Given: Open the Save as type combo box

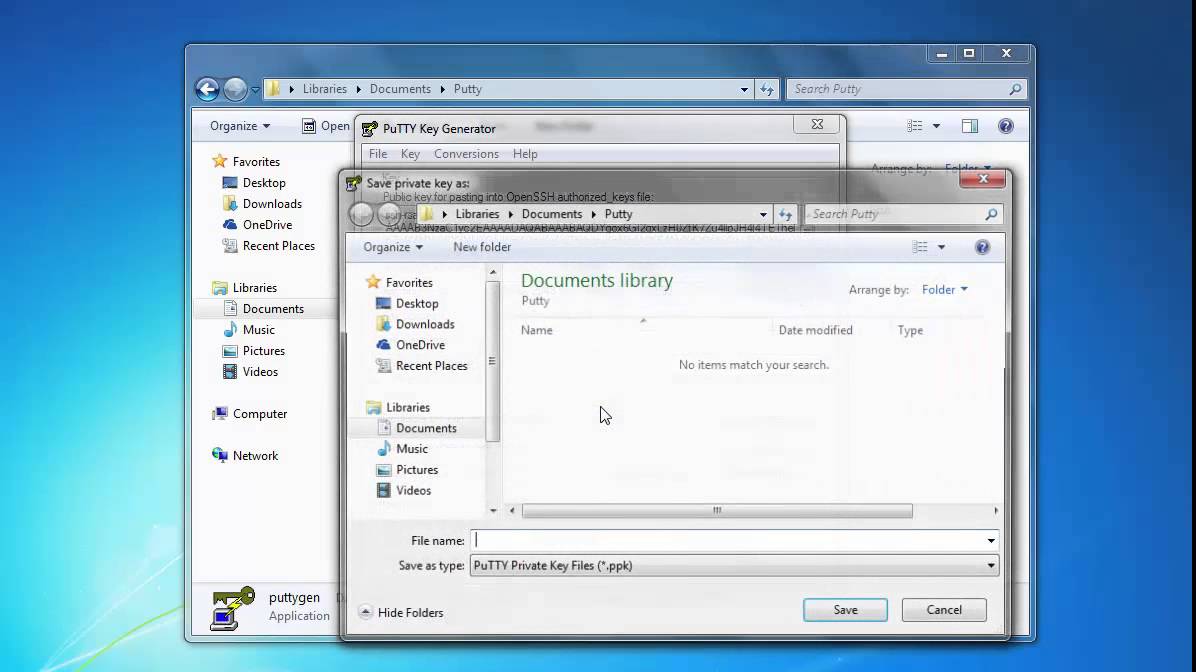Looking at the screenshot, I should pos(735,566).
